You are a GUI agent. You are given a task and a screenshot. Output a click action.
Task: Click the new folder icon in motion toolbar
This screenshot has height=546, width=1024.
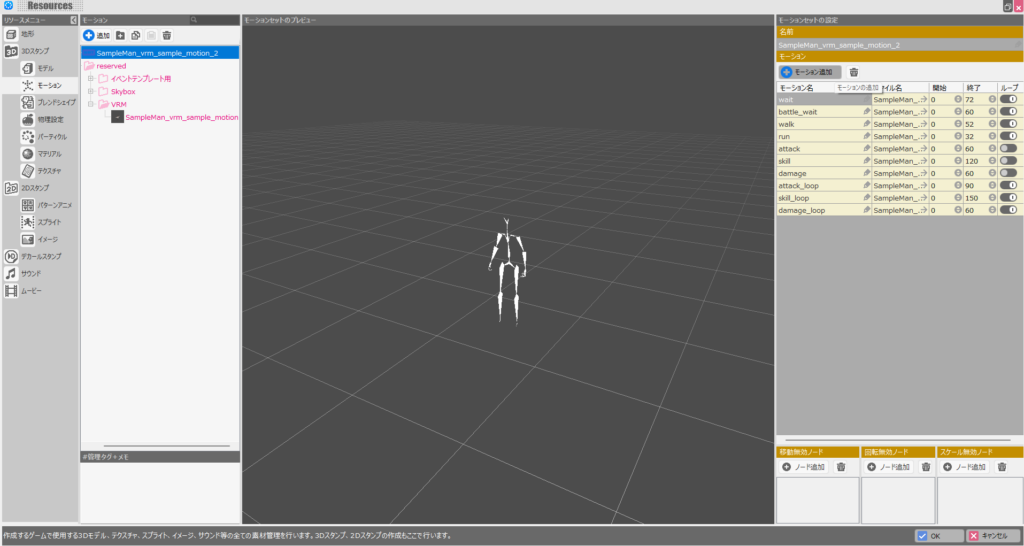120,35
